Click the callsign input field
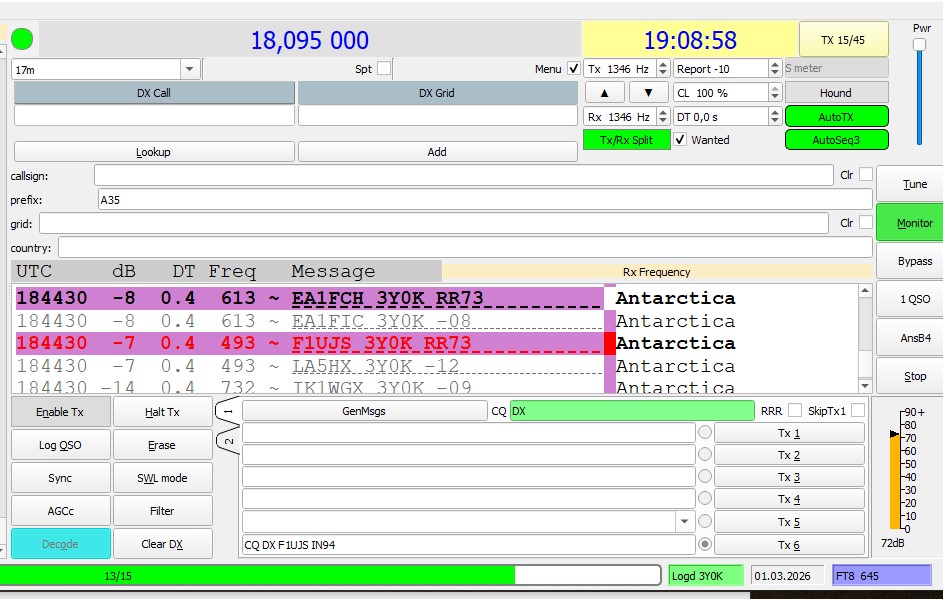 pos(464,175)
